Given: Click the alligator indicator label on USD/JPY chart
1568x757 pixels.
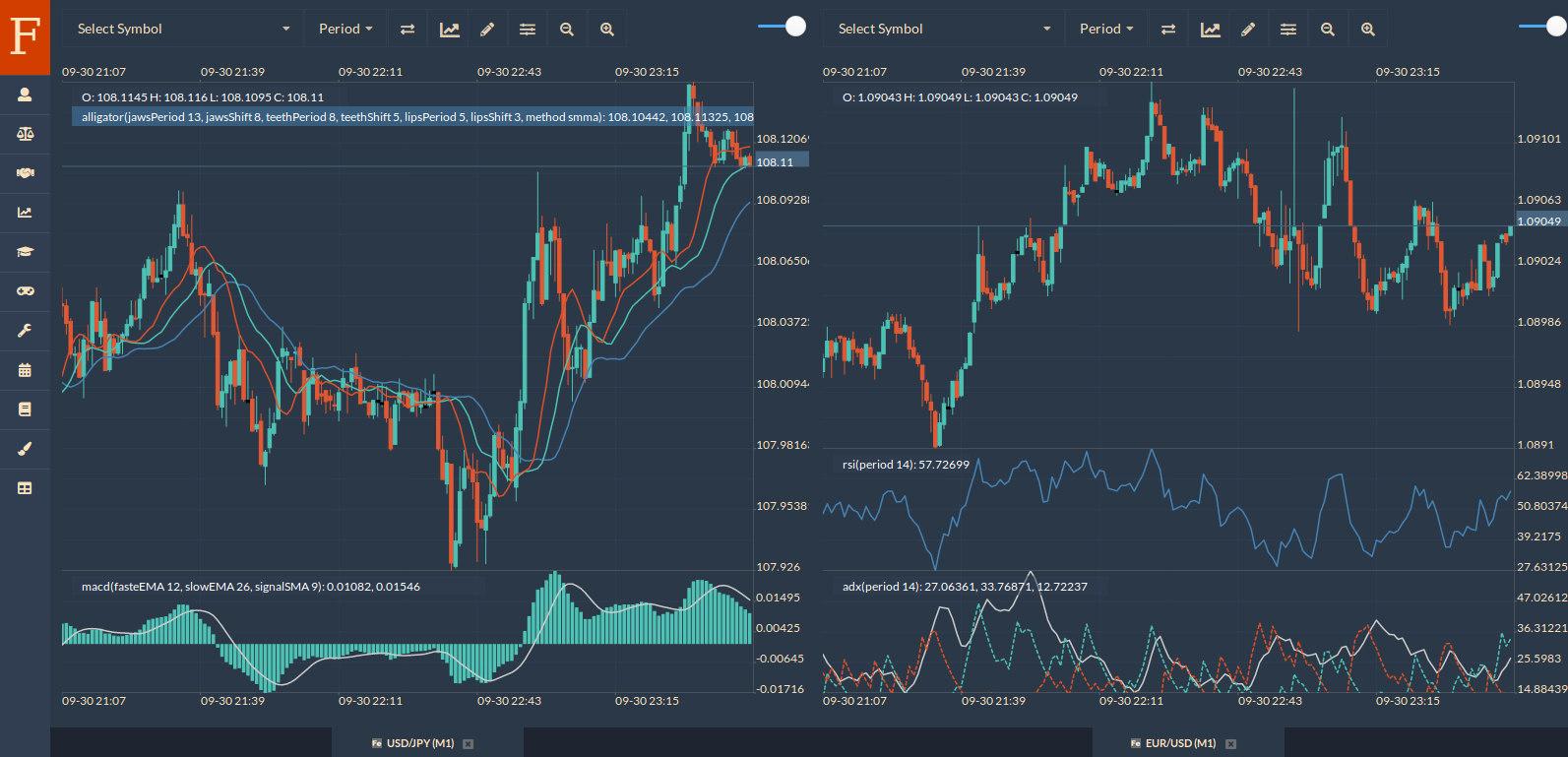Looking at the screenshot, I should click(x=413, y=117).
